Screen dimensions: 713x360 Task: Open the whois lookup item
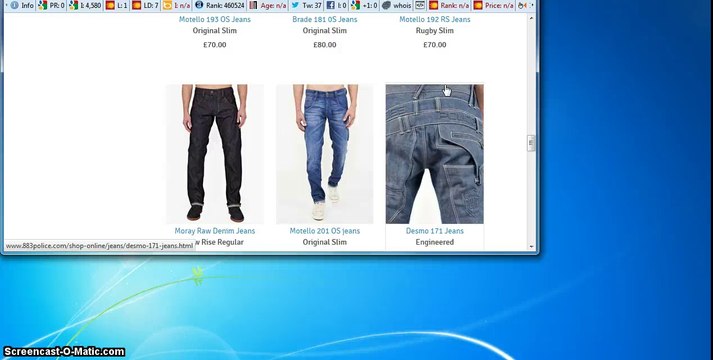point(397,5)
